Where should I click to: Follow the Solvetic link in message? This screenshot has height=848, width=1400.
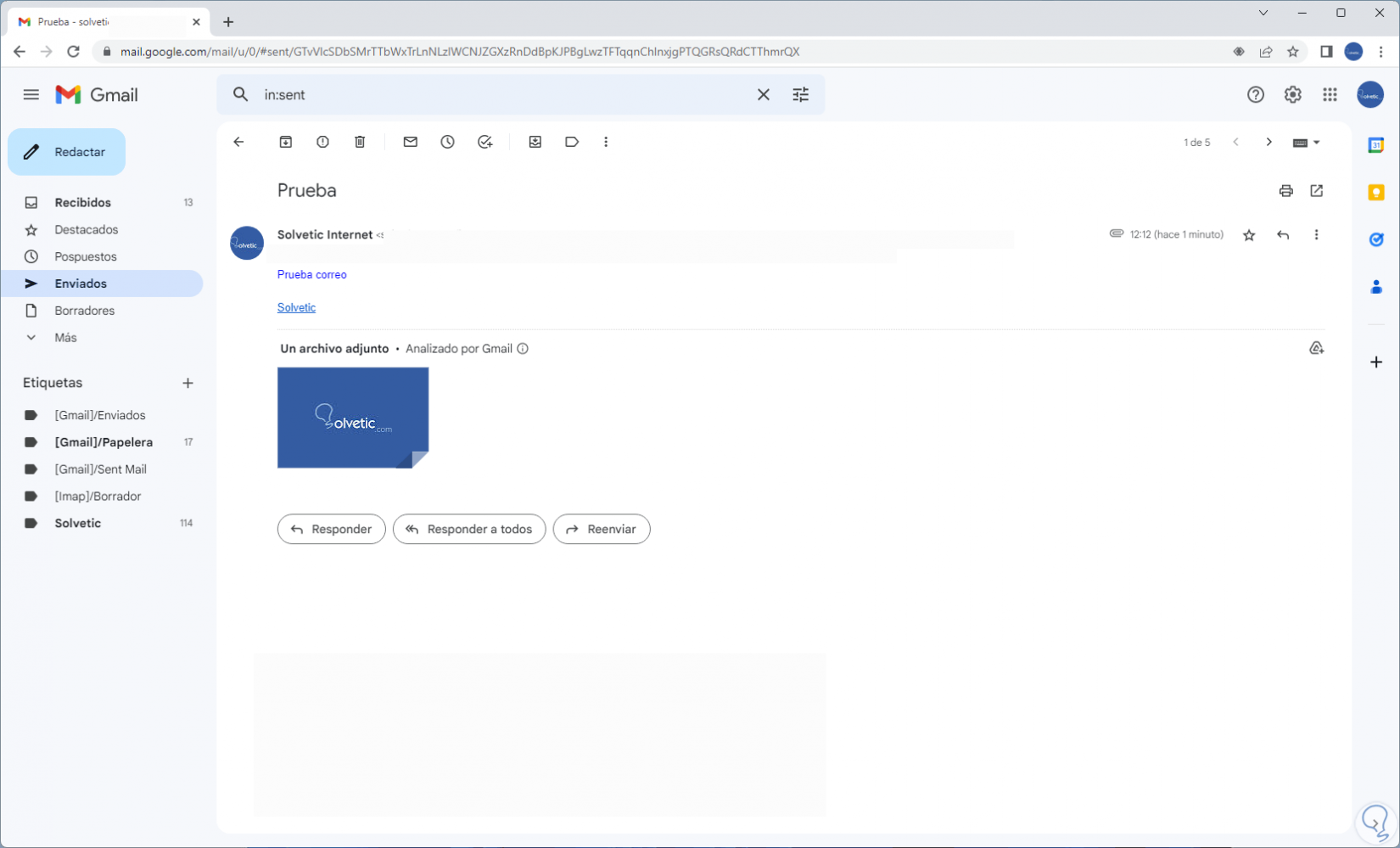[296, 307]
